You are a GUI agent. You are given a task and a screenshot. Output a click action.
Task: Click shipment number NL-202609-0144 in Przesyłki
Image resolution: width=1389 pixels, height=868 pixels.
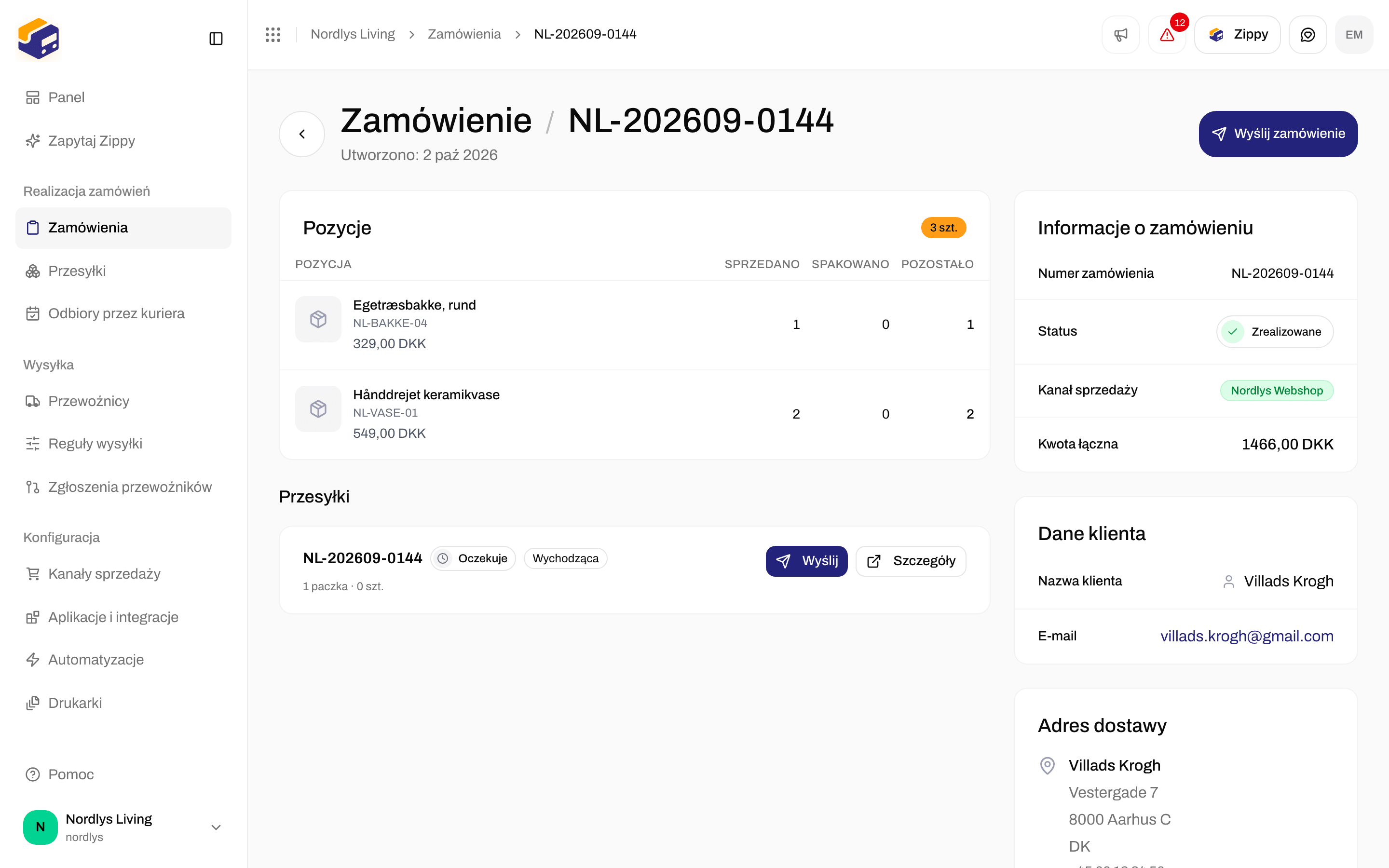(x=362, y=558)
